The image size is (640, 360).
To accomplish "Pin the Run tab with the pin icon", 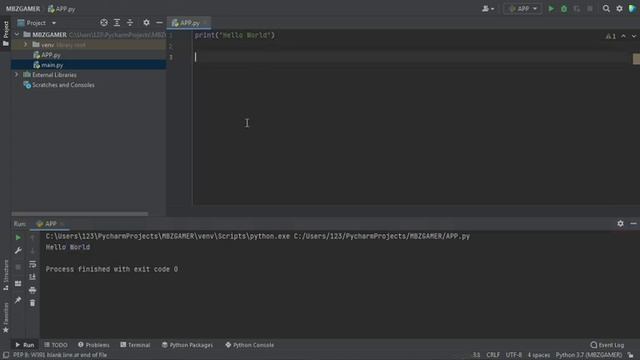I will [18, 300].
